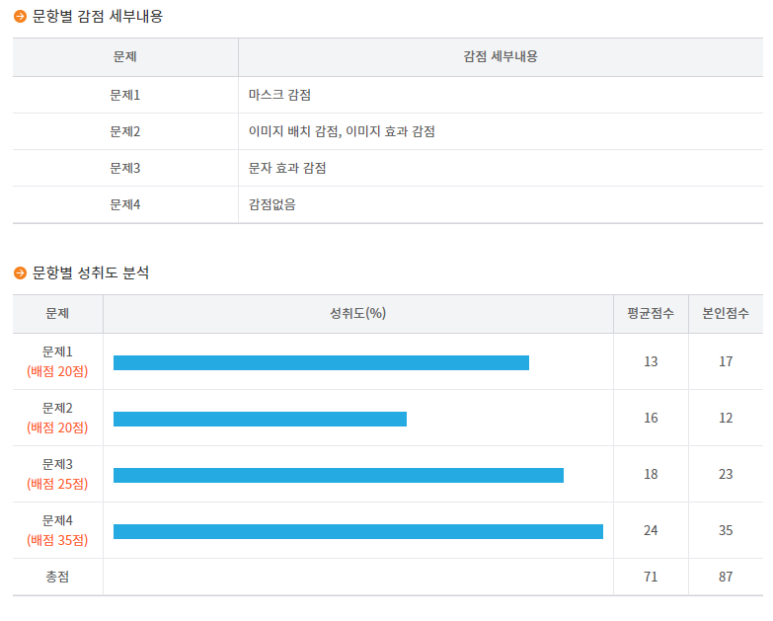Click 문제3 average score 18
Image resolution: width=773 pixels, height=621 pixels.
651,474
